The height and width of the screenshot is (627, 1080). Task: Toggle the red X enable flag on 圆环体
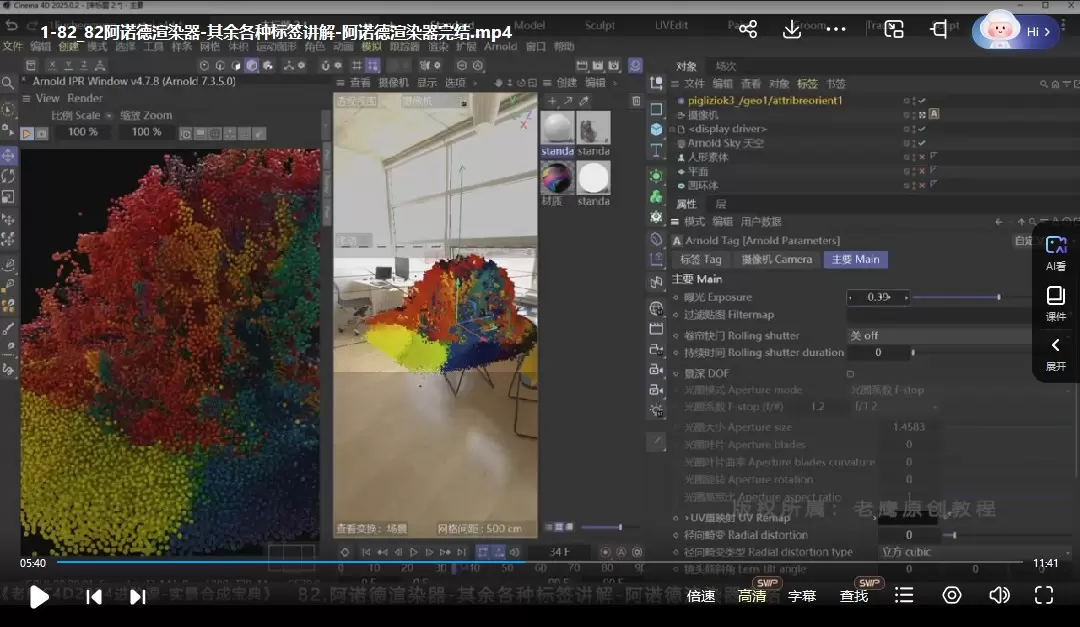(922, 185)
